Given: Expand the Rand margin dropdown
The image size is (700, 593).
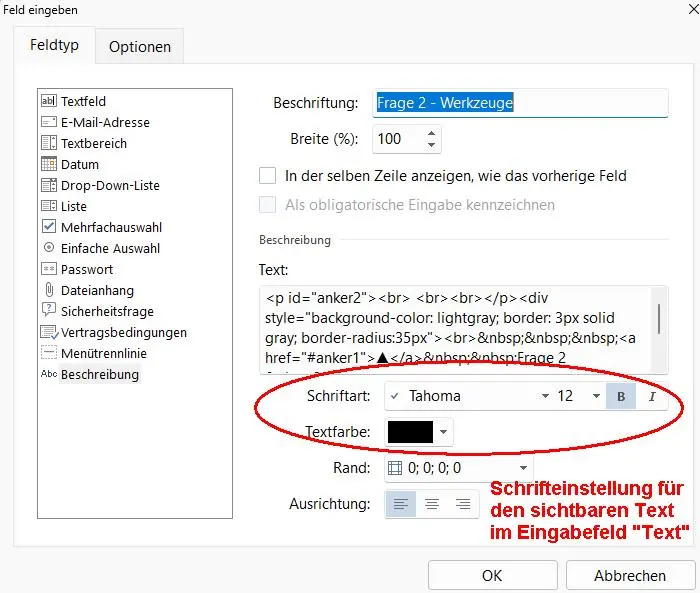Looking at the screenshot, I should point(523,468).
